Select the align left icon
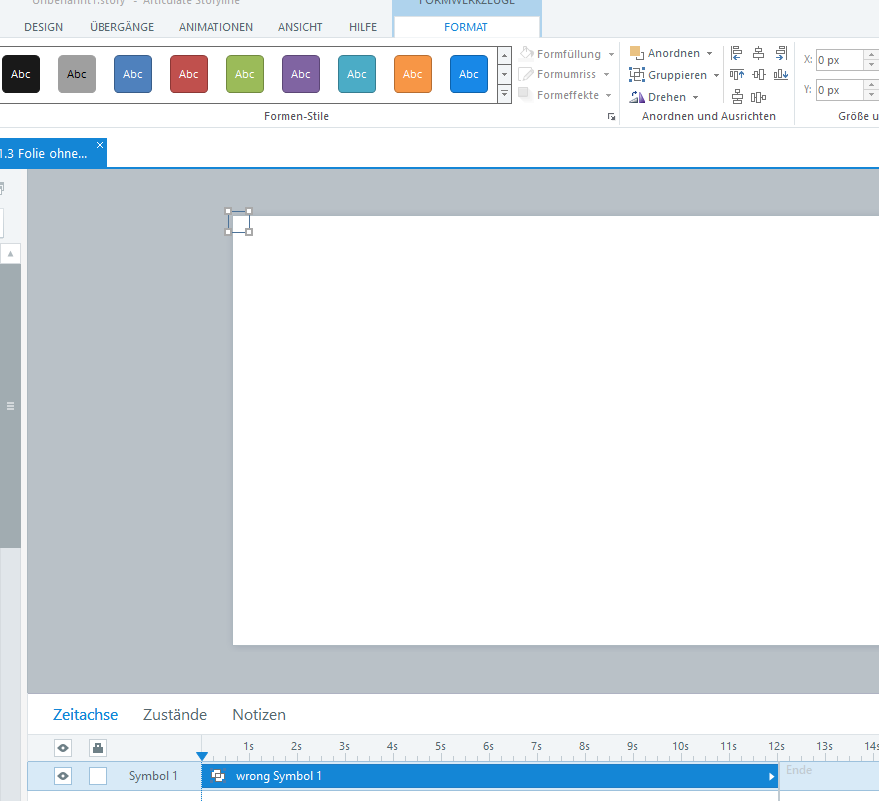Screen dimensions: 879x801 [735, 53]
